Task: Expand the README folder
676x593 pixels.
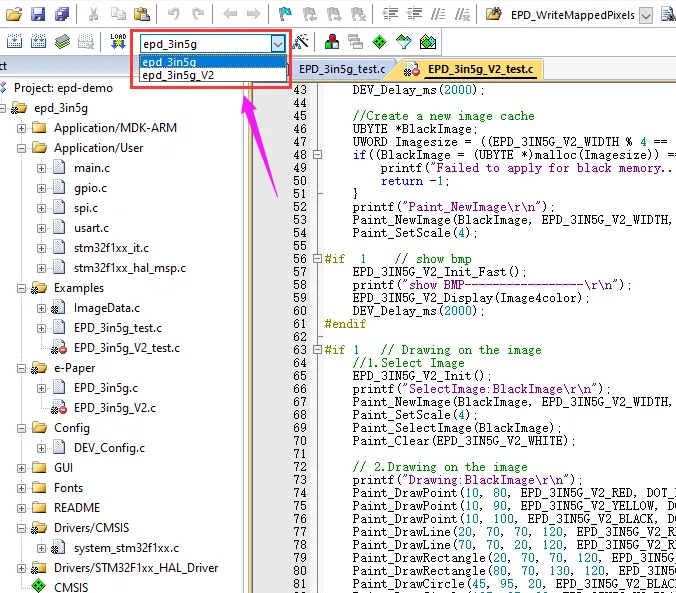Action: coord(21,508)
